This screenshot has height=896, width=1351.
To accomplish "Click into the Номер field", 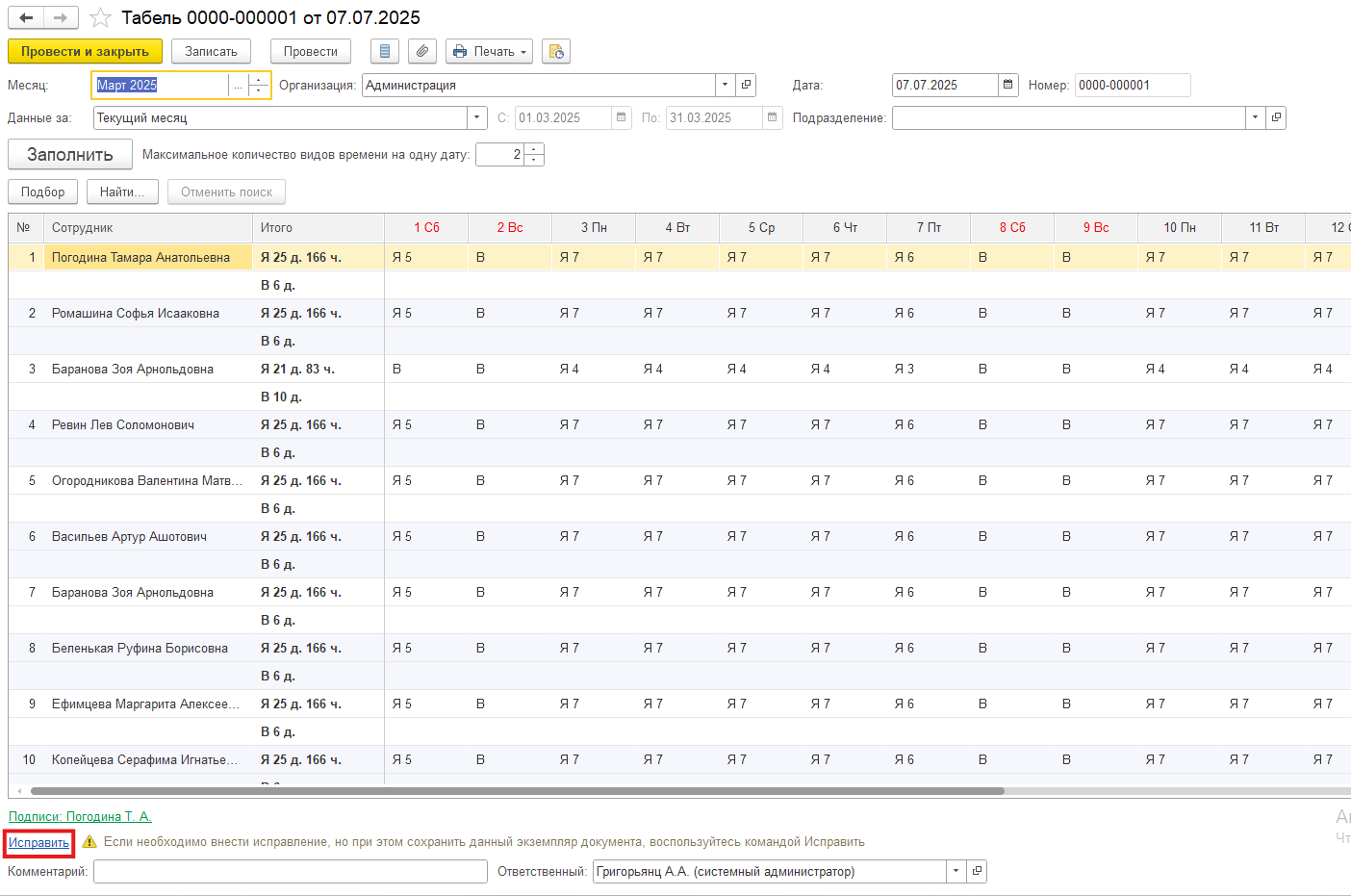I will 1133,85.
